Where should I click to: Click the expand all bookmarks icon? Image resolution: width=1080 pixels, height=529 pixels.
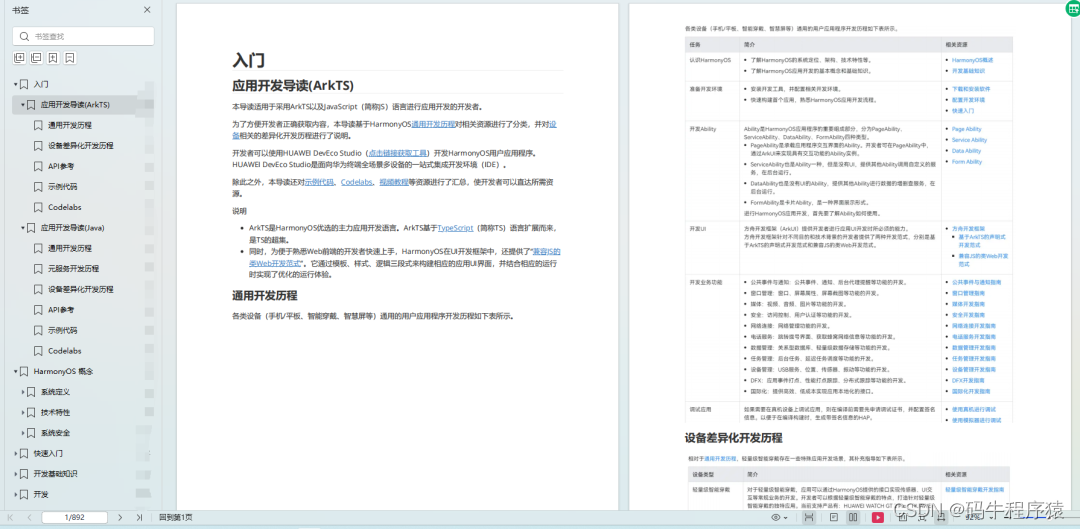tap(19, 59)
